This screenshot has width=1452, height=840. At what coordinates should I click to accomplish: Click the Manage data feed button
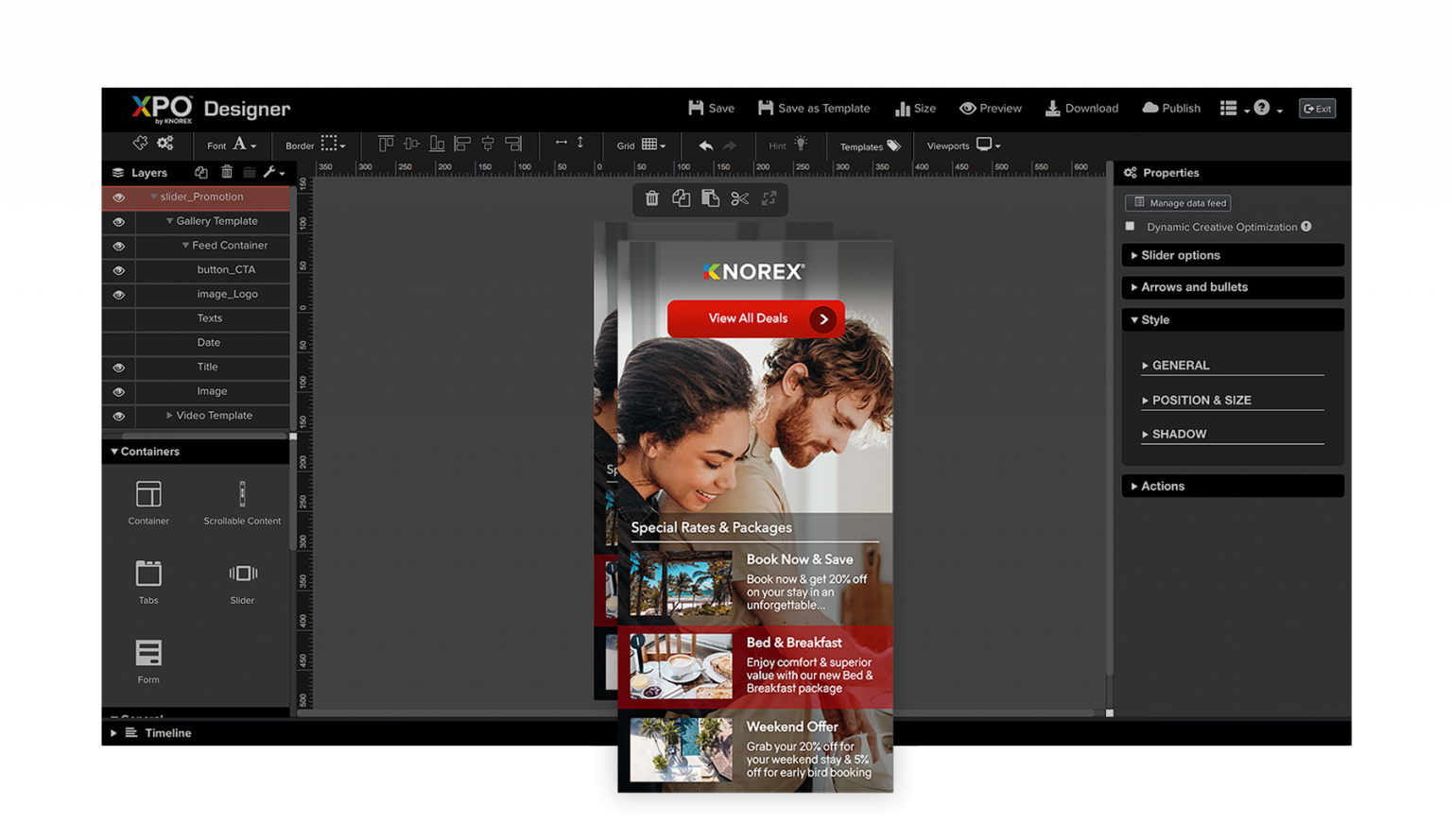(1178, 202)
